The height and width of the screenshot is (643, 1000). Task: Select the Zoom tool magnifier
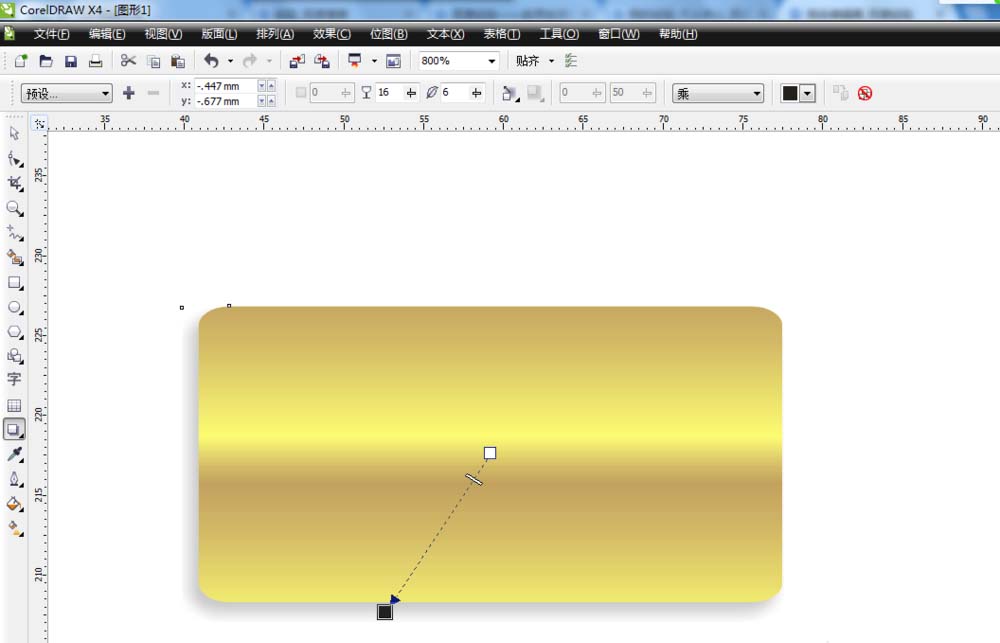pyautogui.click(x=14, y=208)
